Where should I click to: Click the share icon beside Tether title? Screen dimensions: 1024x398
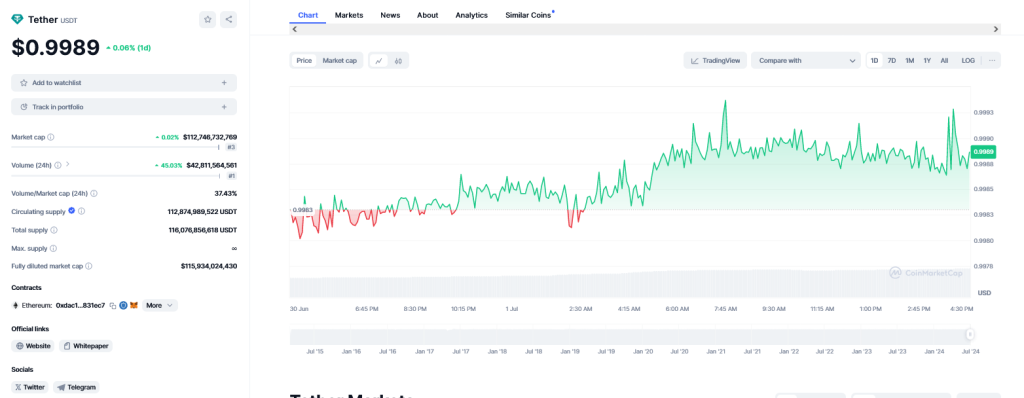[x=229, y=20]
